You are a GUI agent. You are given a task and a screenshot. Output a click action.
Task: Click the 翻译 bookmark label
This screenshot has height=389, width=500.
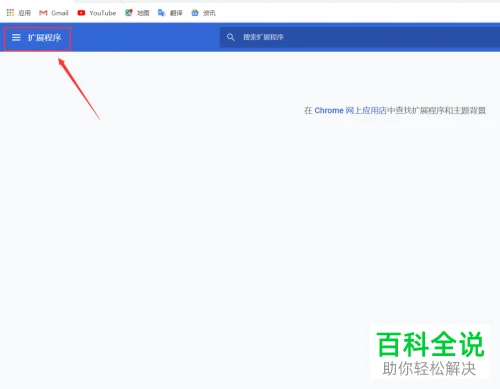[176, 13]
